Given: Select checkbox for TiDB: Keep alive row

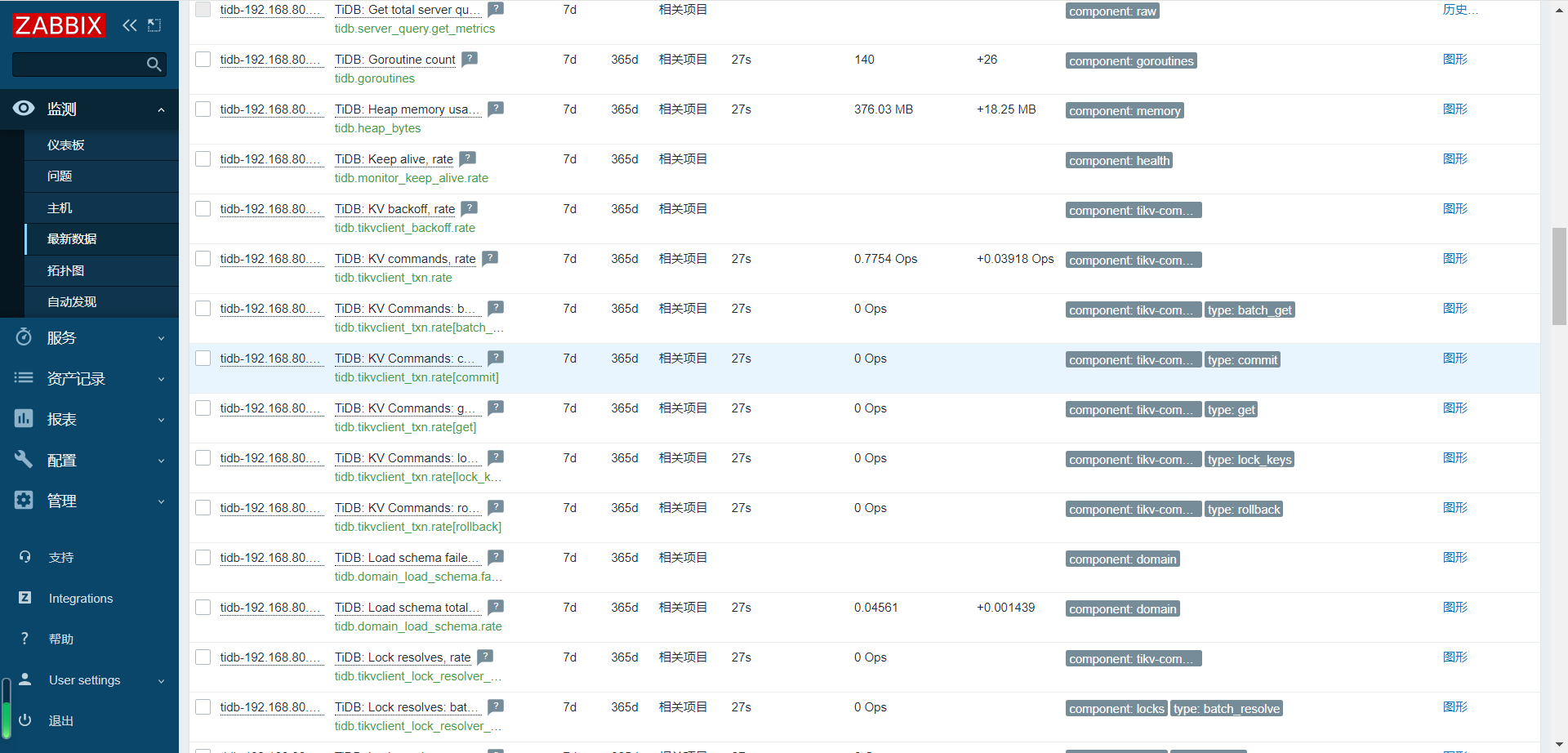Looking at the screenshot, I should (203, 159).
